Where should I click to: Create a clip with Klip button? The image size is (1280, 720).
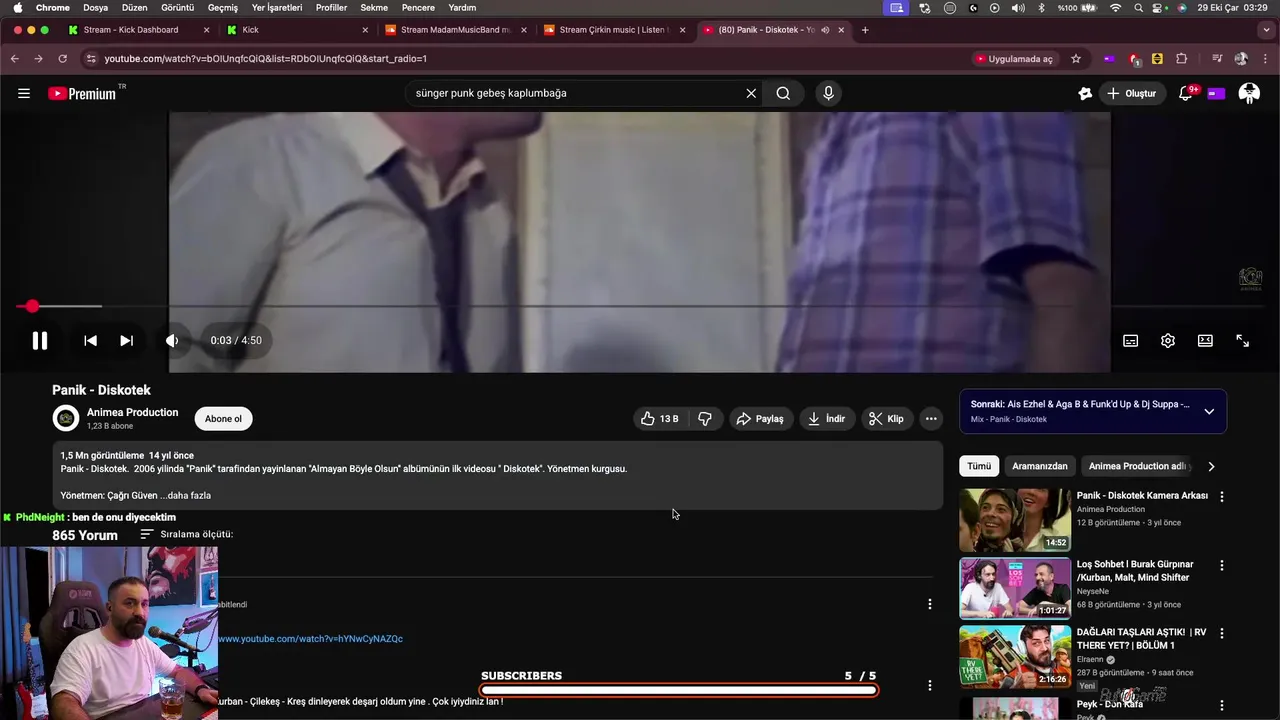click(886, 419)
